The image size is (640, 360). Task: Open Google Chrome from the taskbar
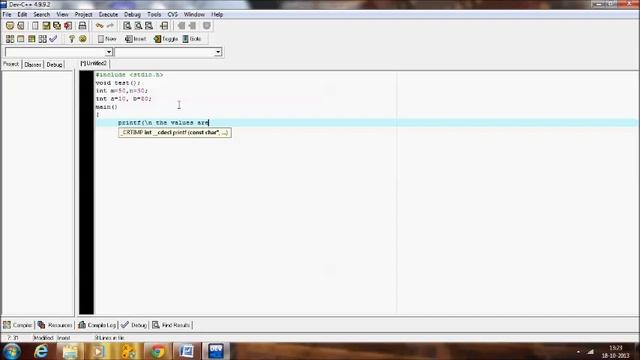coord(158,351)
